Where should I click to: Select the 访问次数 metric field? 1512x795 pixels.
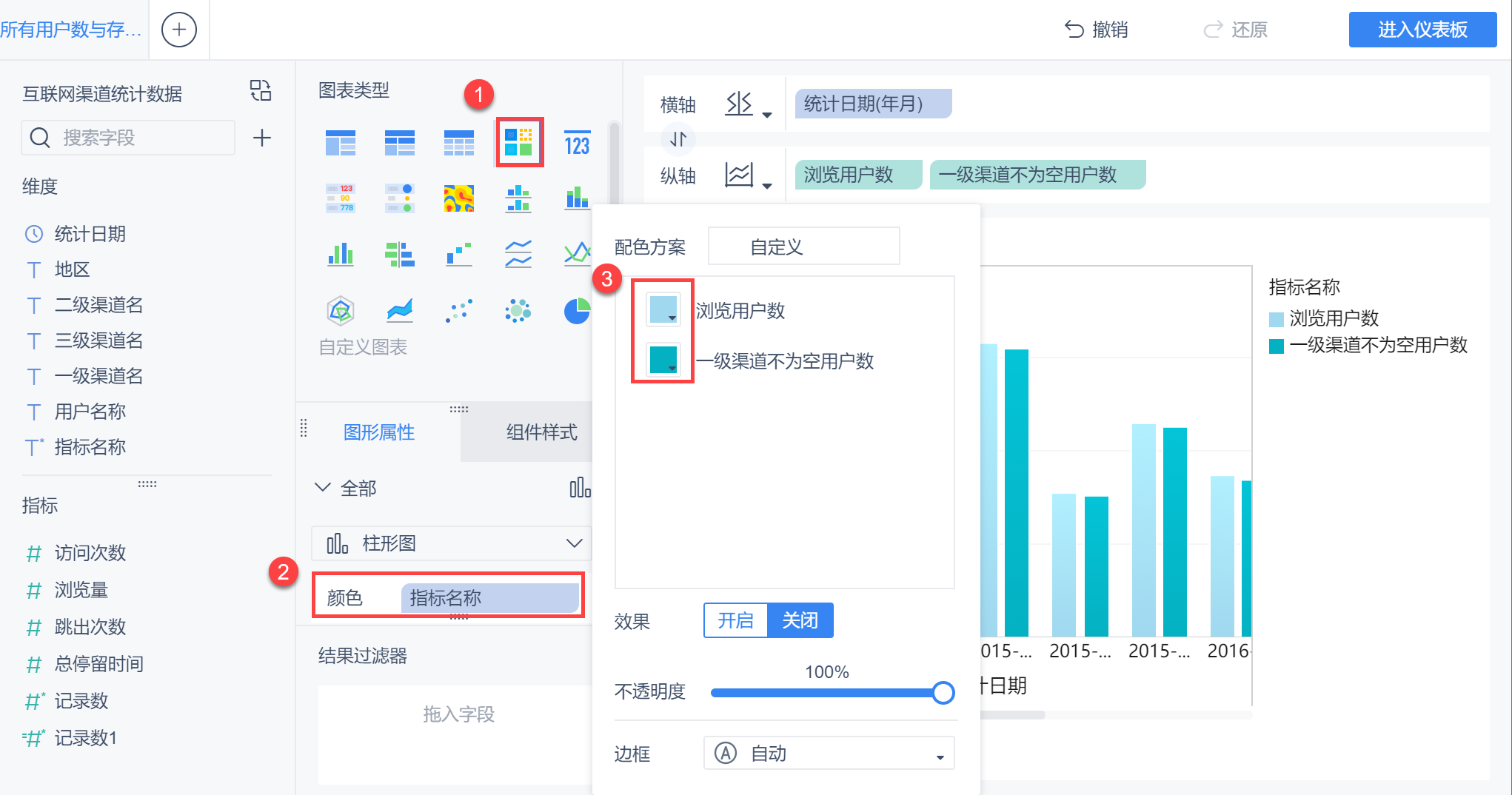click(x=90, y=553)
